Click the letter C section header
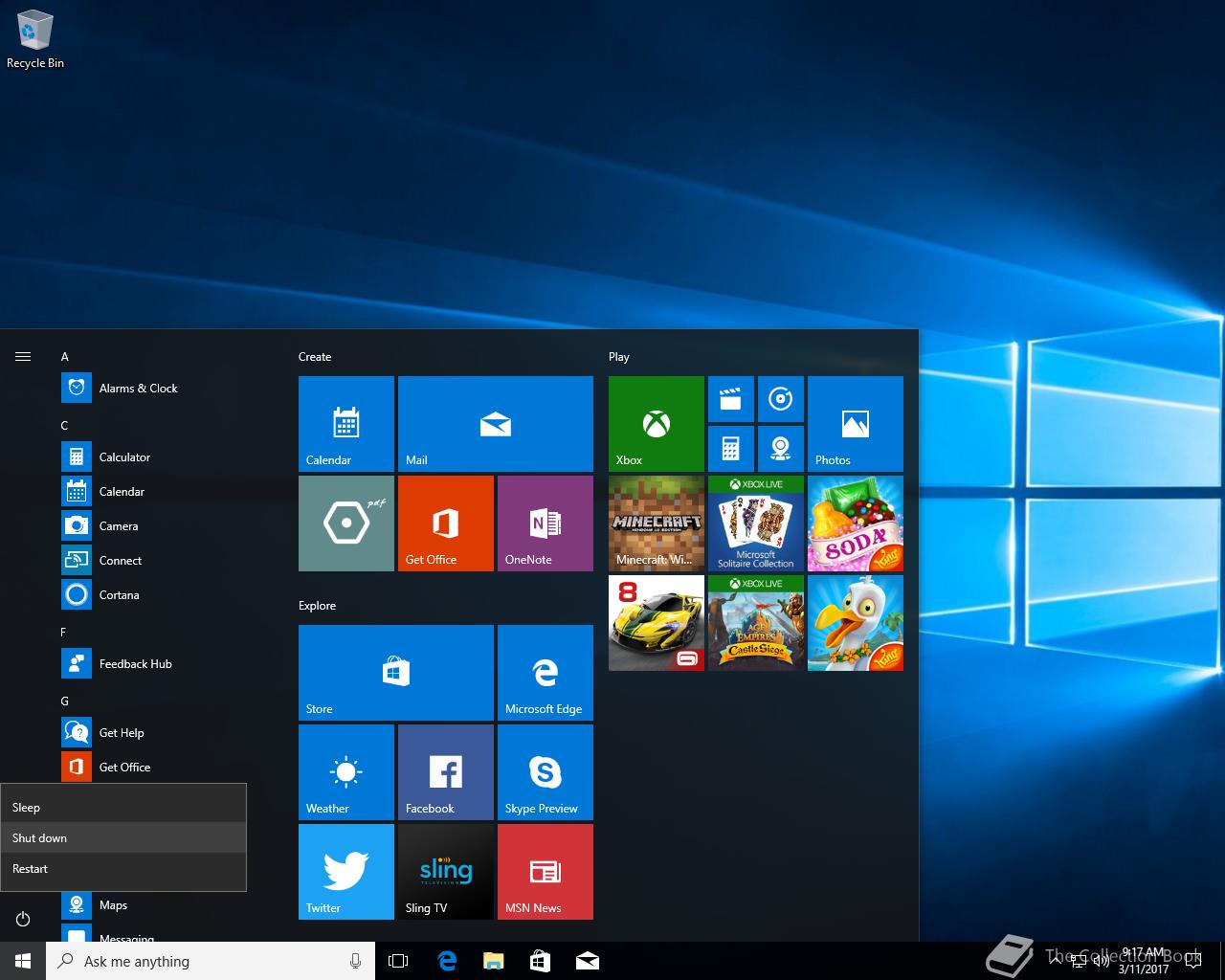This screenshot has width=1225, height=980. coord(65,426)
